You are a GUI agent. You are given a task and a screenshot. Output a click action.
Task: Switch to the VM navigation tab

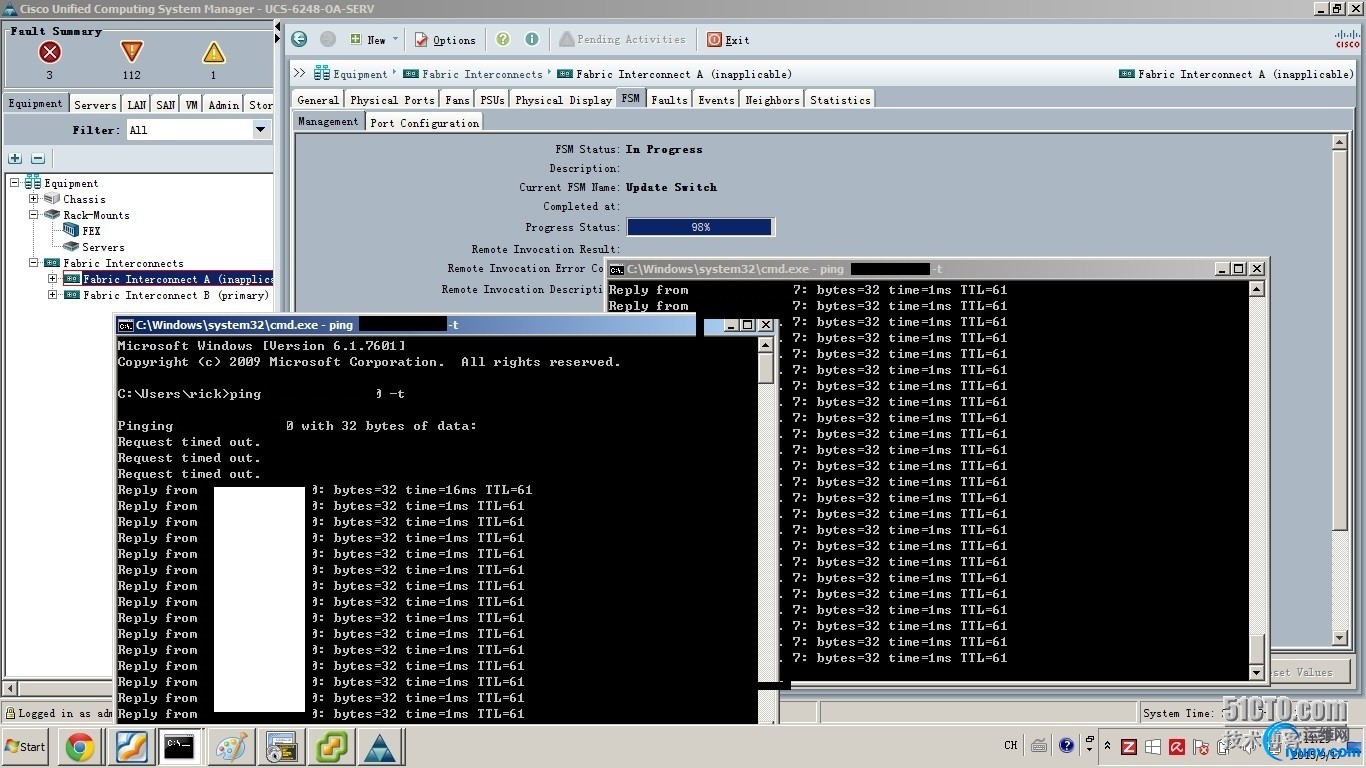coord(192,104)
